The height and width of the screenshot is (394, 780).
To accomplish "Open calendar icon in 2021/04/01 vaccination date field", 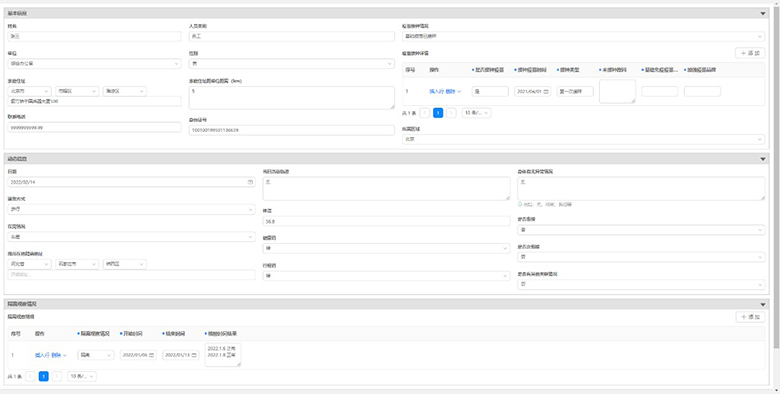I will [x=546, y=92].
